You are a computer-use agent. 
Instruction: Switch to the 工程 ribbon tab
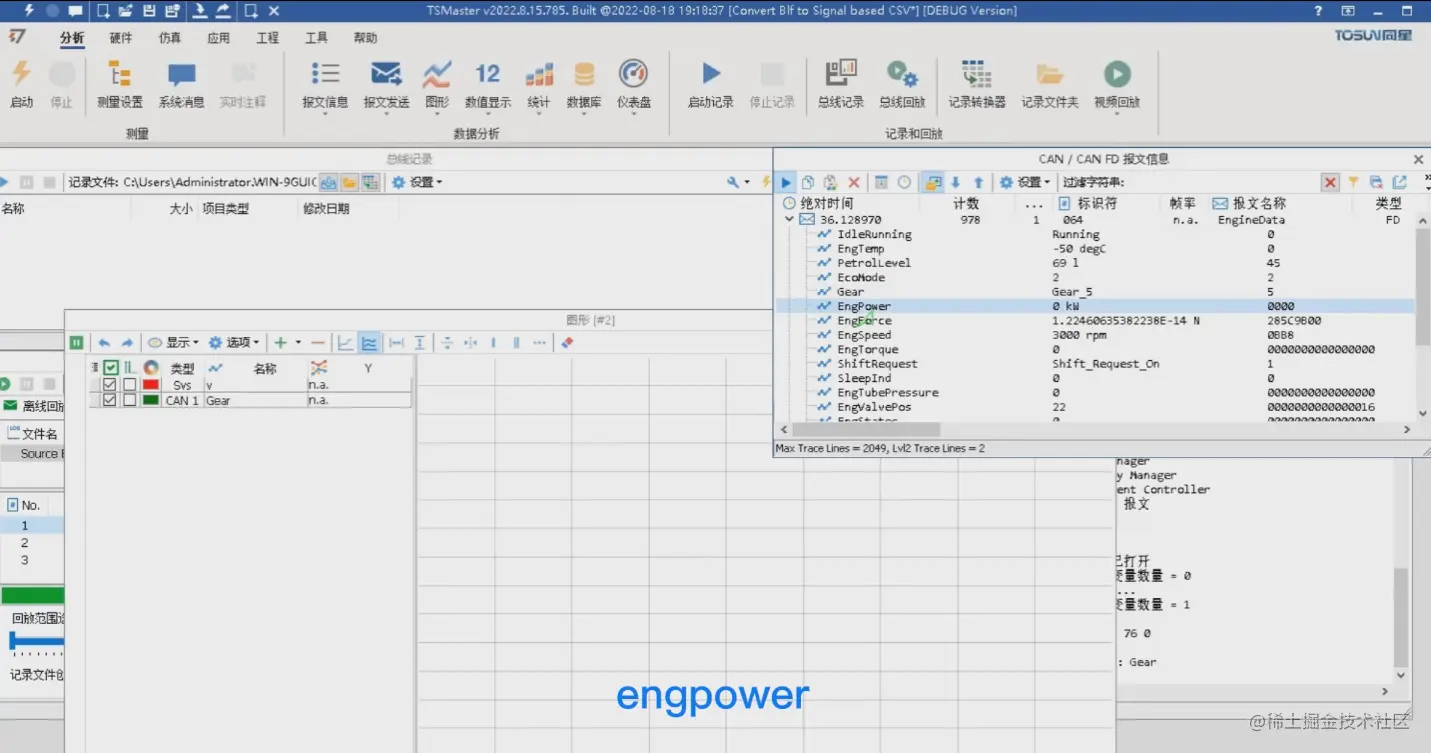click(x=268, y=38)
